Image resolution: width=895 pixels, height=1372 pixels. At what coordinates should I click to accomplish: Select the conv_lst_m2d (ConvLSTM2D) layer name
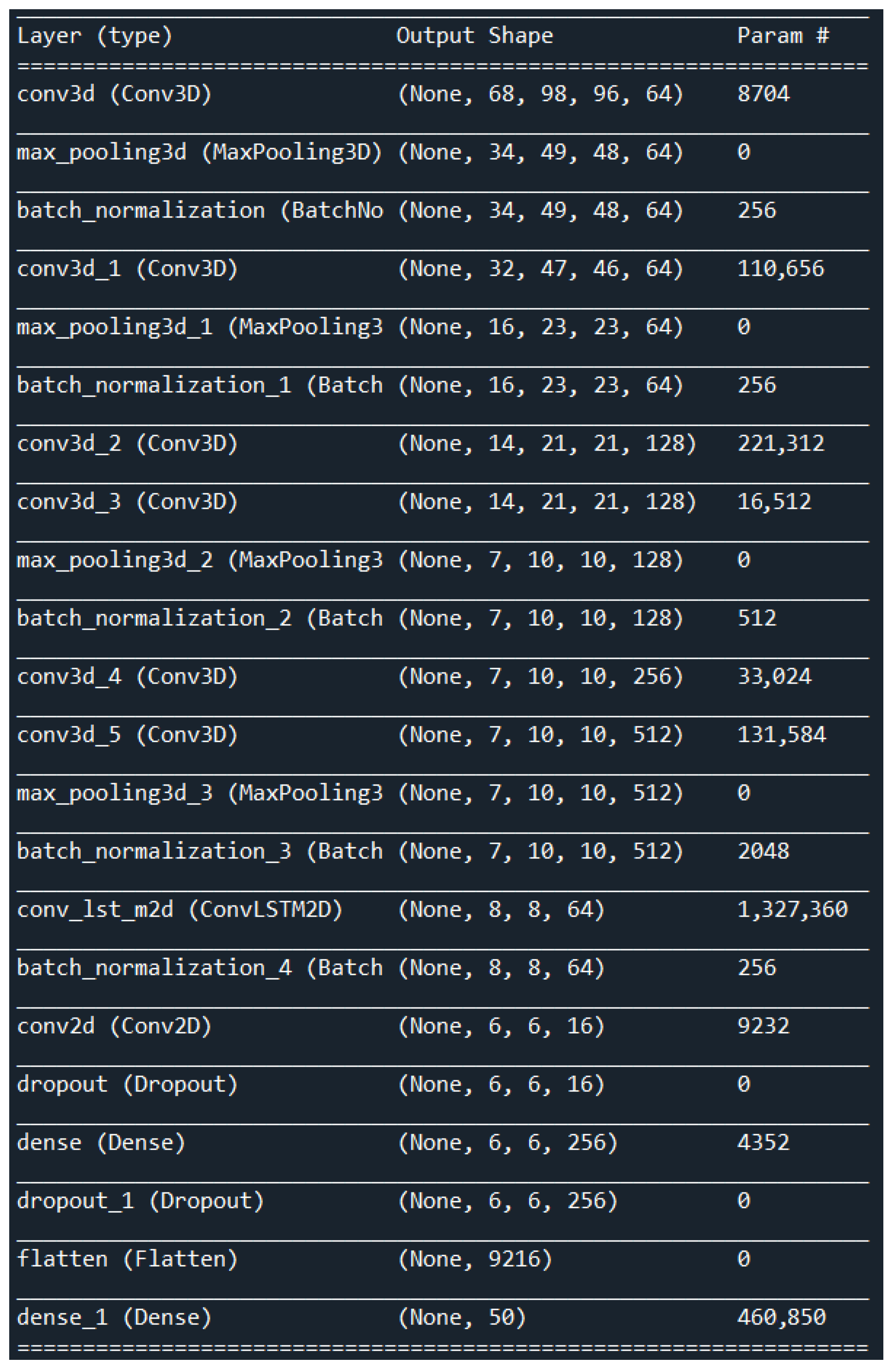tap(179, 910)
